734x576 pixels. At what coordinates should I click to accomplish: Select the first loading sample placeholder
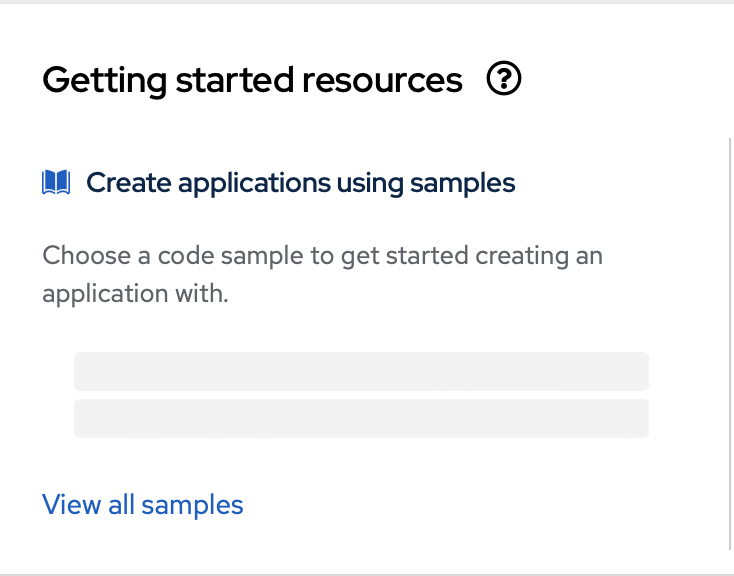[x=361, y=371]
